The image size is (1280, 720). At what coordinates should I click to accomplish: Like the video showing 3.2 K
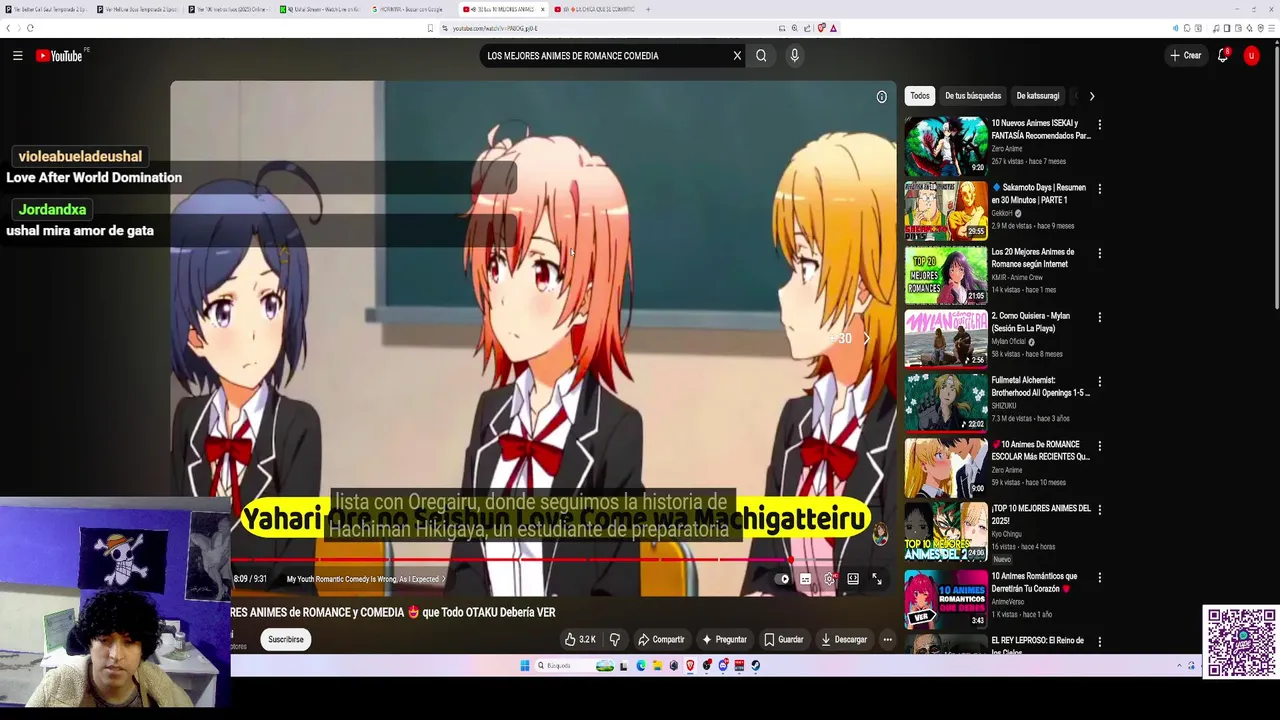[x=580, y=639]
